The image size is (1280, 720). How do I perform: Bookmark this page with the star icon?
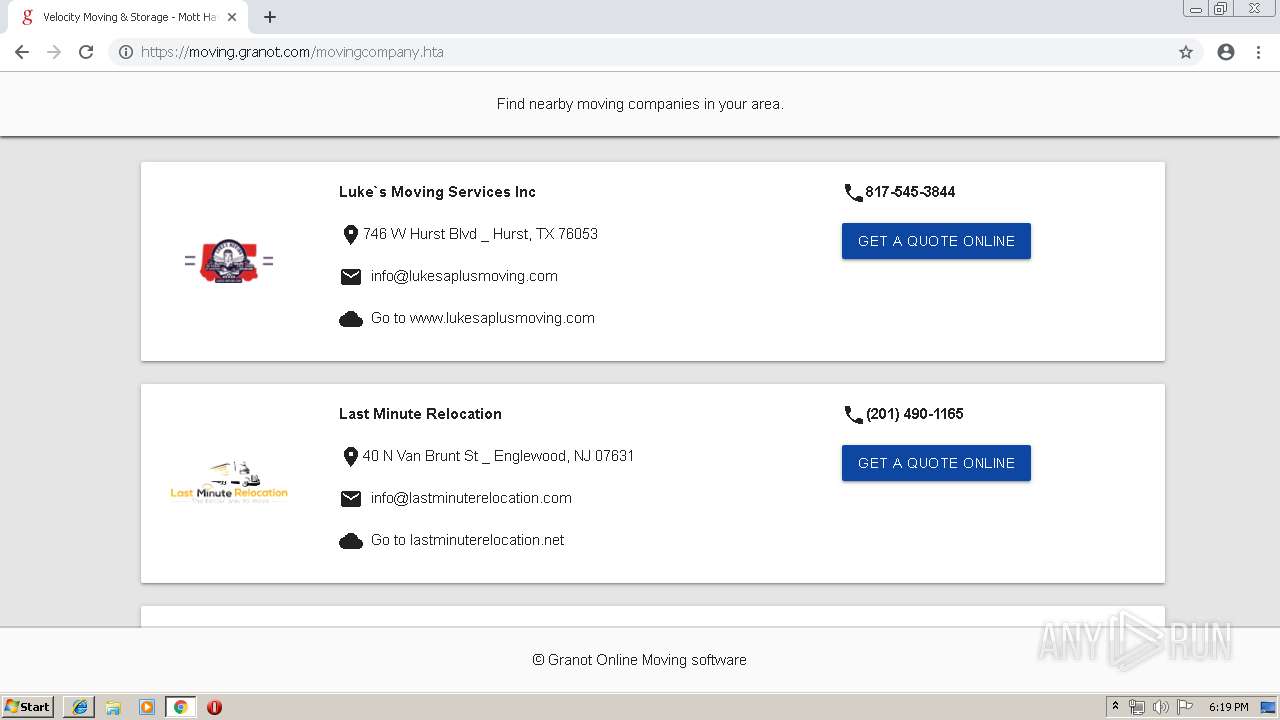(1186, 52)
